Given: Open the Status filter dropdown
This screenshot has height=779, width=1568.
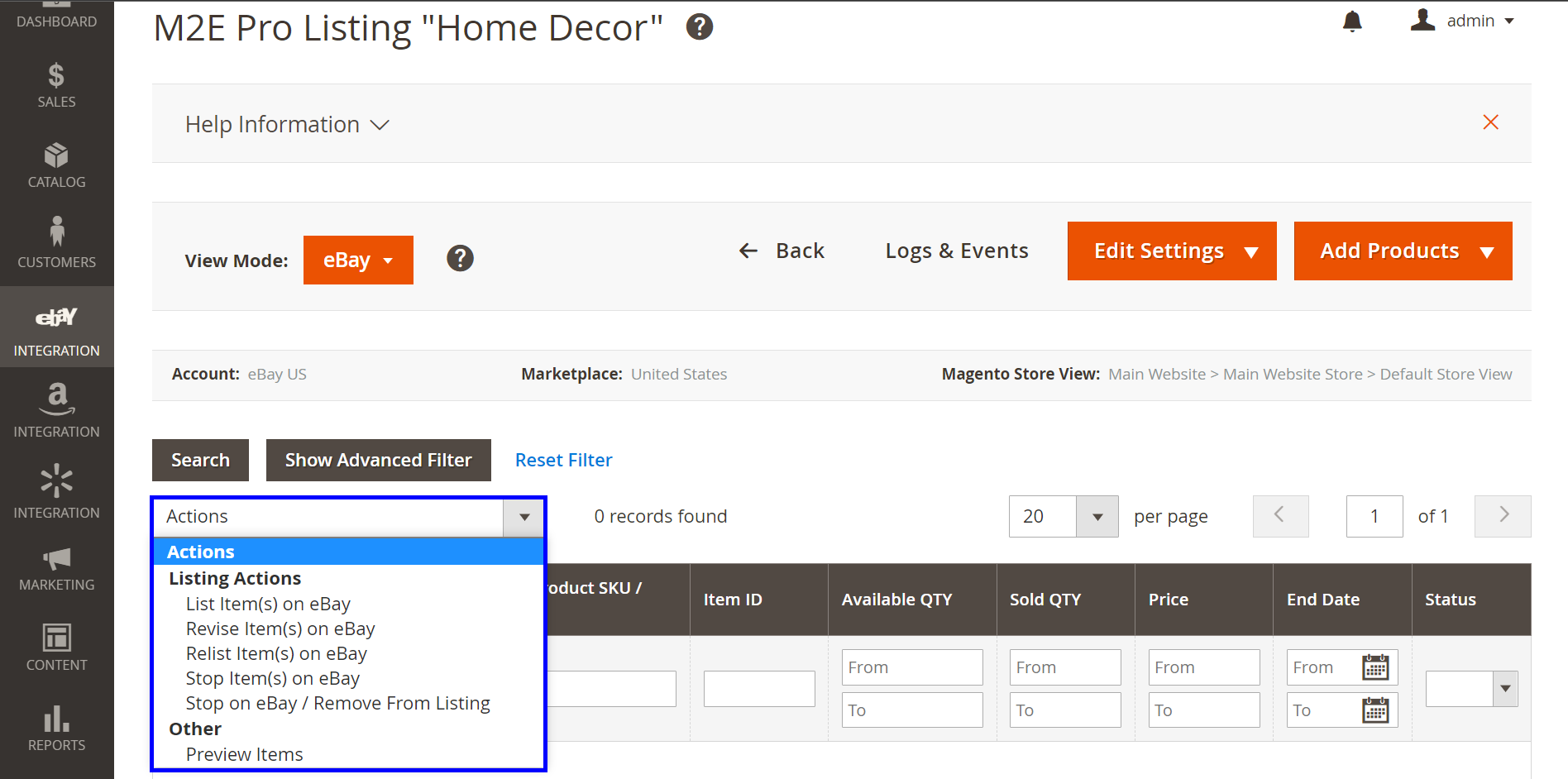Looking at the screenshot, I should tap(1472, 689).
